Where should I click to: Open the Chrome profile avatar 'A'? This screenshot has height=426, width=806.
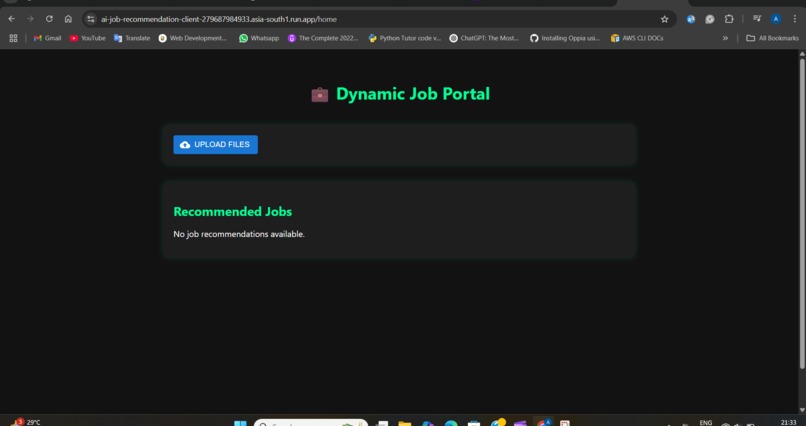(776, 19)
